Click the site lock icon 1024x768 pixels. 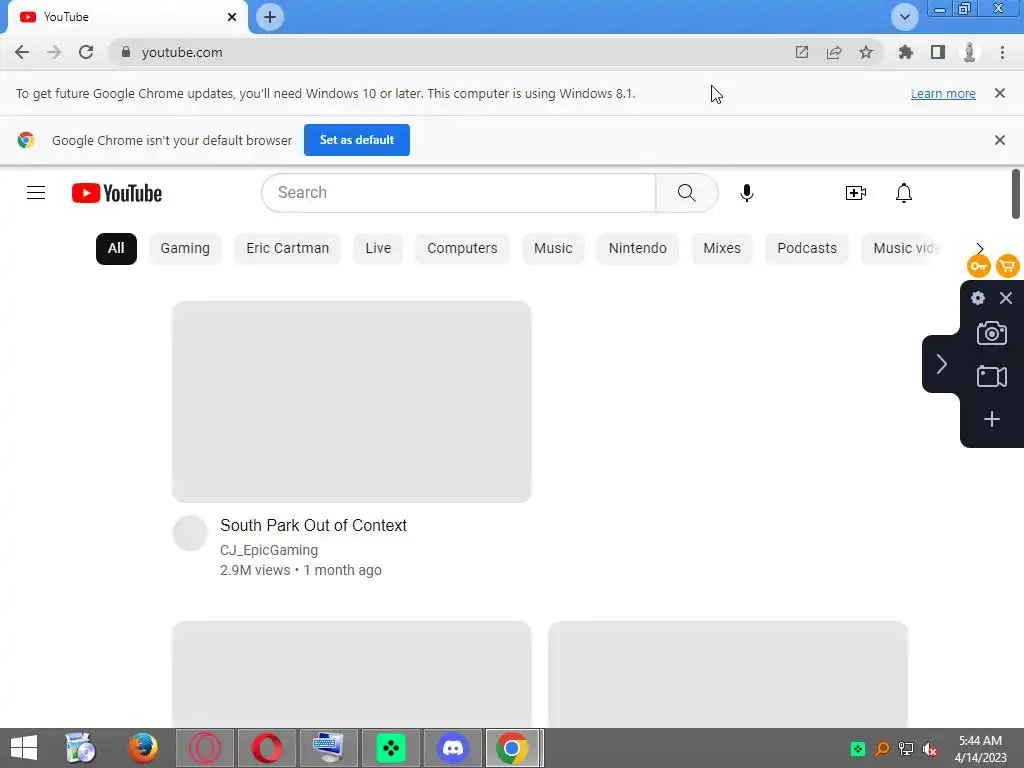[126, 52]
